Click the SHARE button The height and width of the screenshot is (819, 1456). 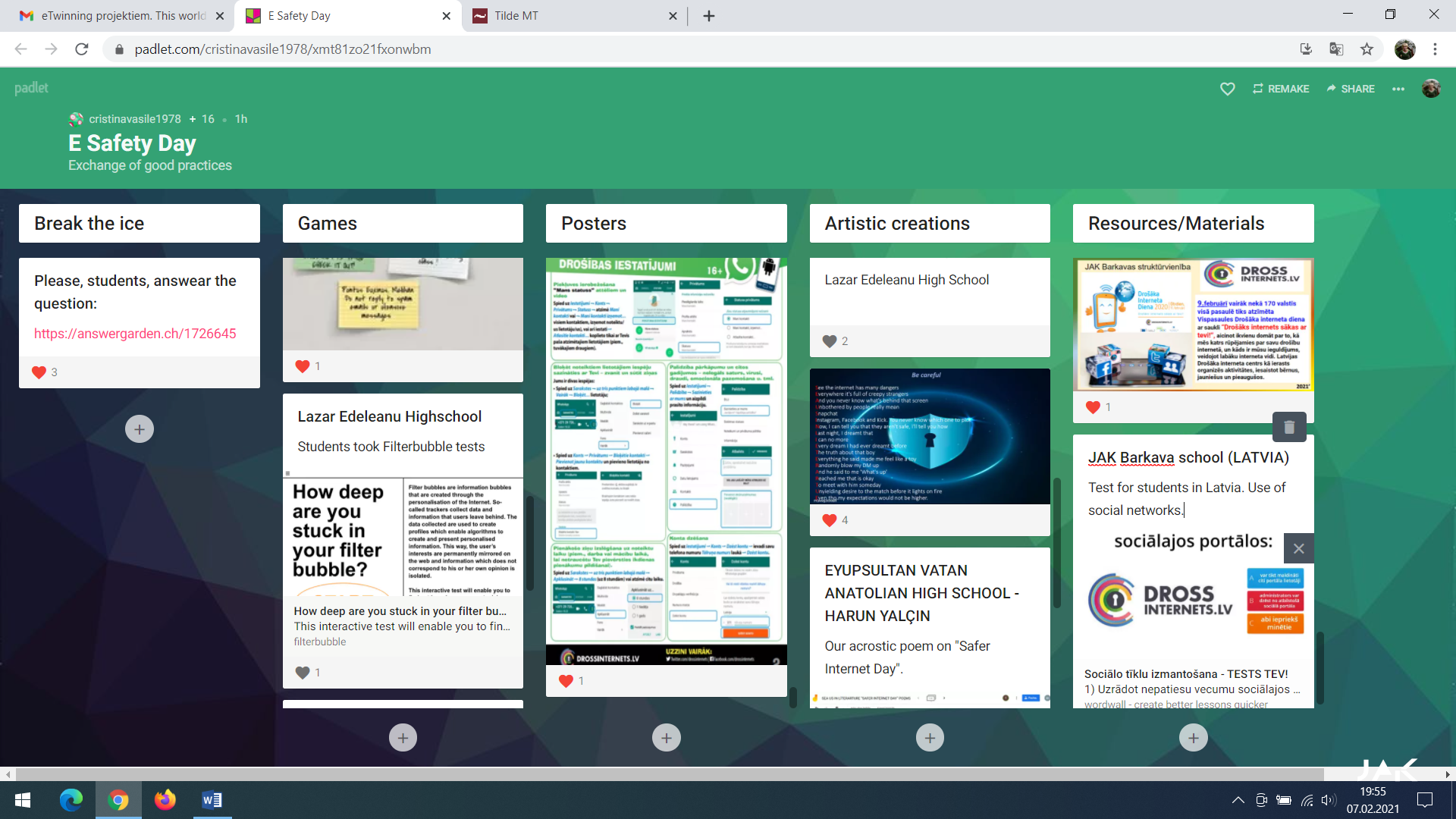click(x=1351, y=89)
